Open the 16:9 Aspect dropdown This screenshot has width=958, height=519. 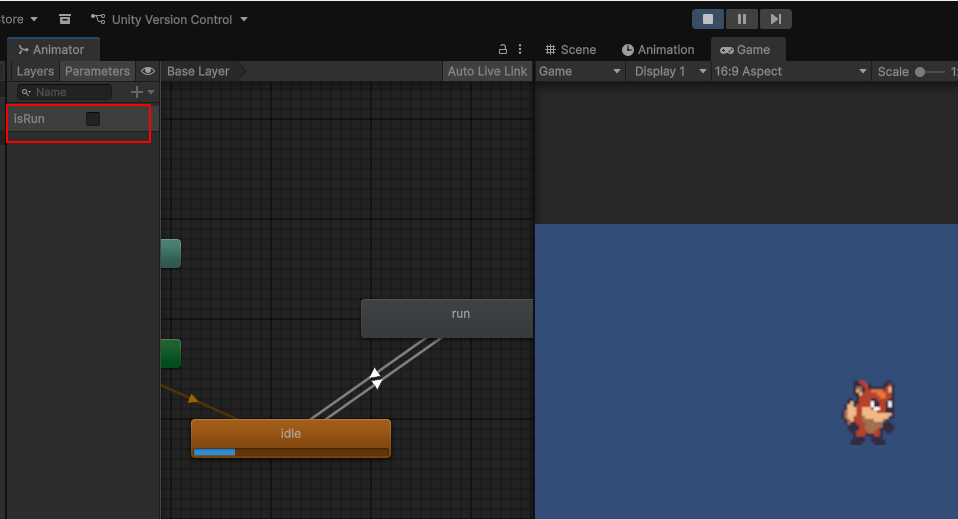[790, 71]
